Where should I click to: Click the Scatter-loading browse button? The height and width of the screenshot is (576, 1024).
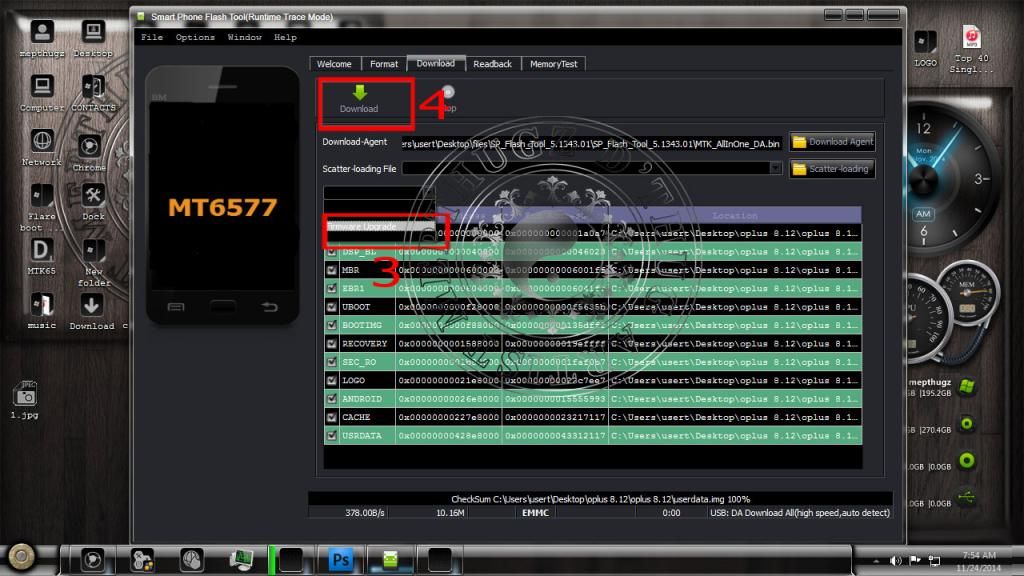832,169
